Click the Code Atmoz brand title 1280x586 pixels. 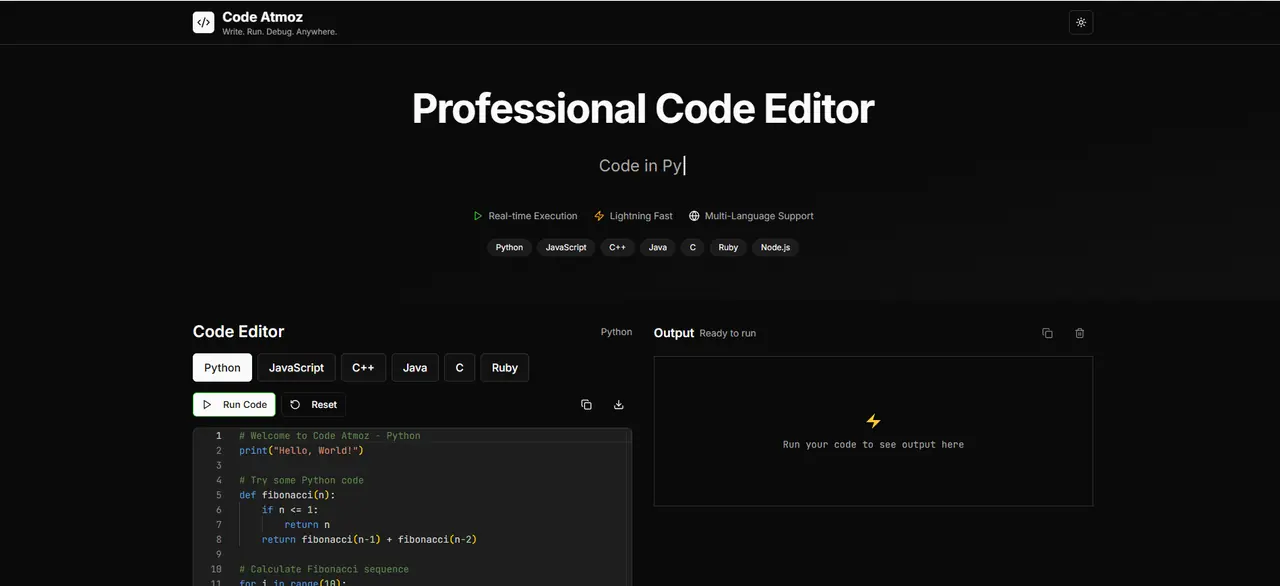click(262, 17)
